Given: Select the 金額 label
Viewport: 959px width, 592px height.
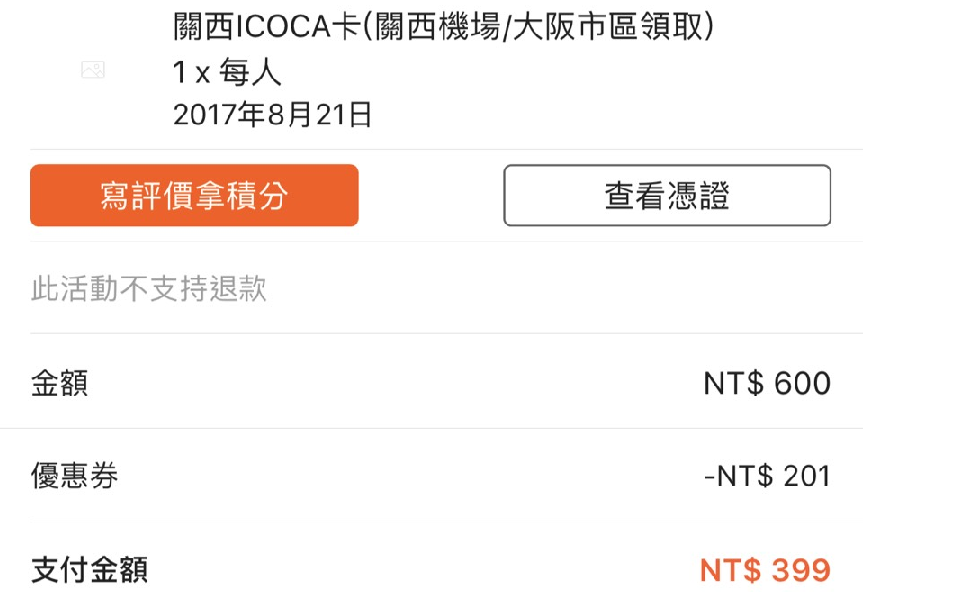Looking at the screenshot, I should (59, 383).
